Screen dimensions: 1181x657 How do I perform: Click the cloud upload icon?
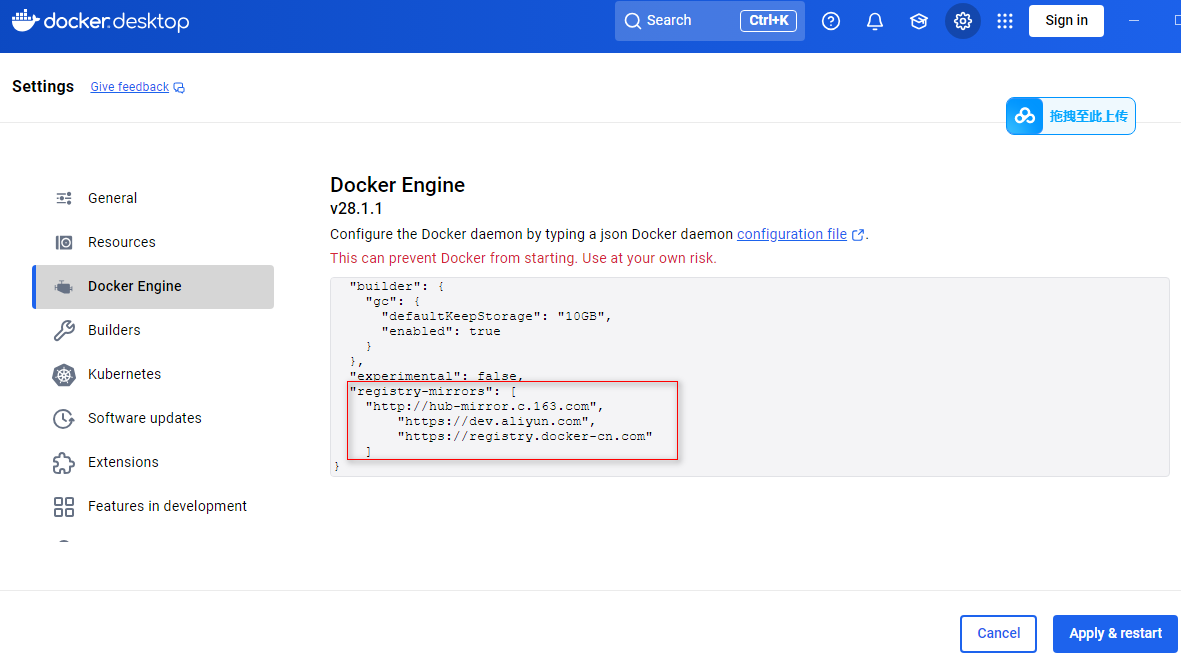pos(1024,116)
